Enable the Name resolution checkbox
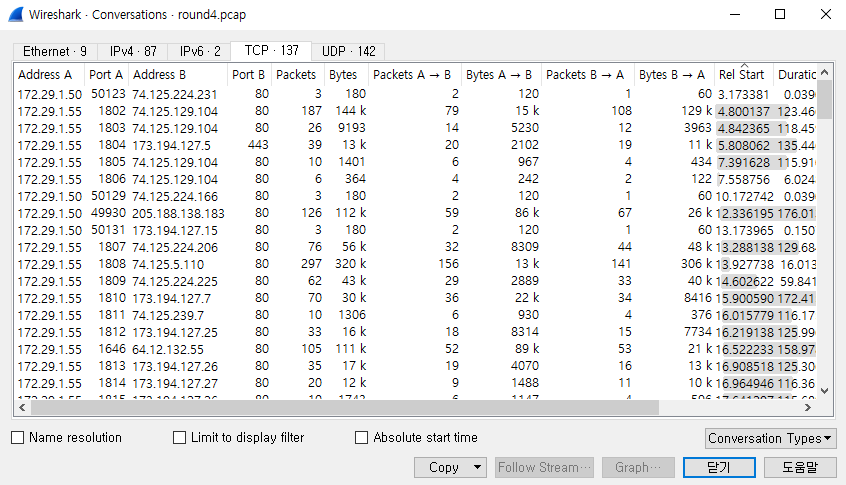 [18, 438]
